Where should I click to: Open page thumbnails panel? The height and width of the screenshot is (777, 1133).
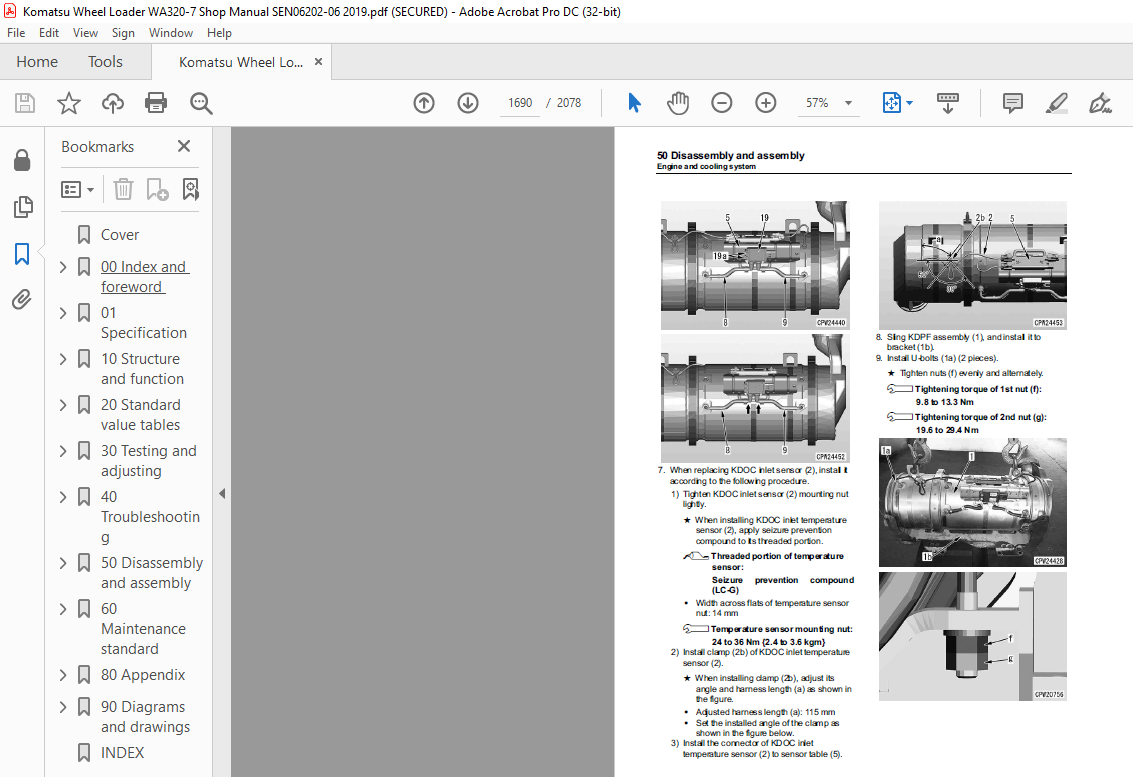(22, 207)
